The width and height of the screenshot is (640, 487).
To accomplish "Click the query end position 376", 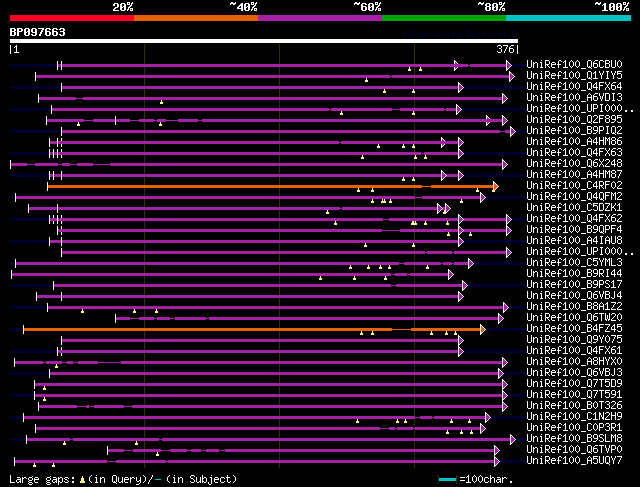I will (505, 49).
